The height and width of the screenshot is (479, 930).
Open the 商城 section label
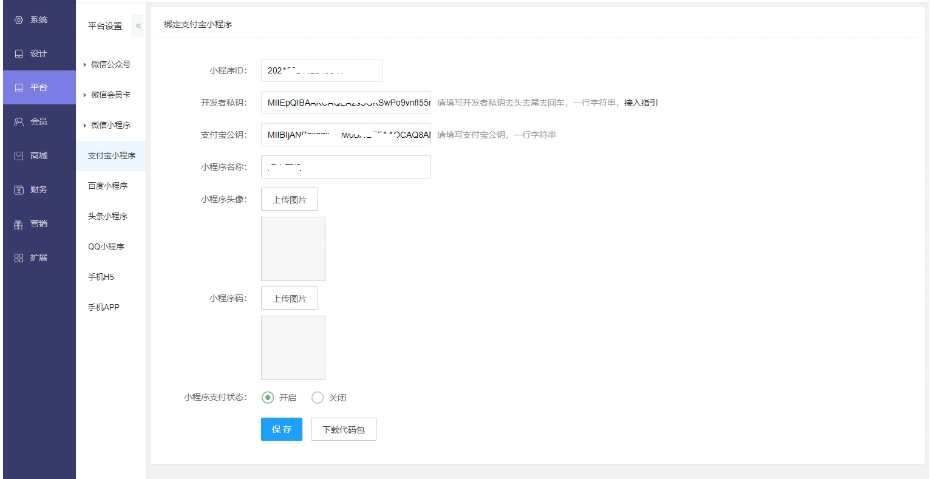coord(39,156)
